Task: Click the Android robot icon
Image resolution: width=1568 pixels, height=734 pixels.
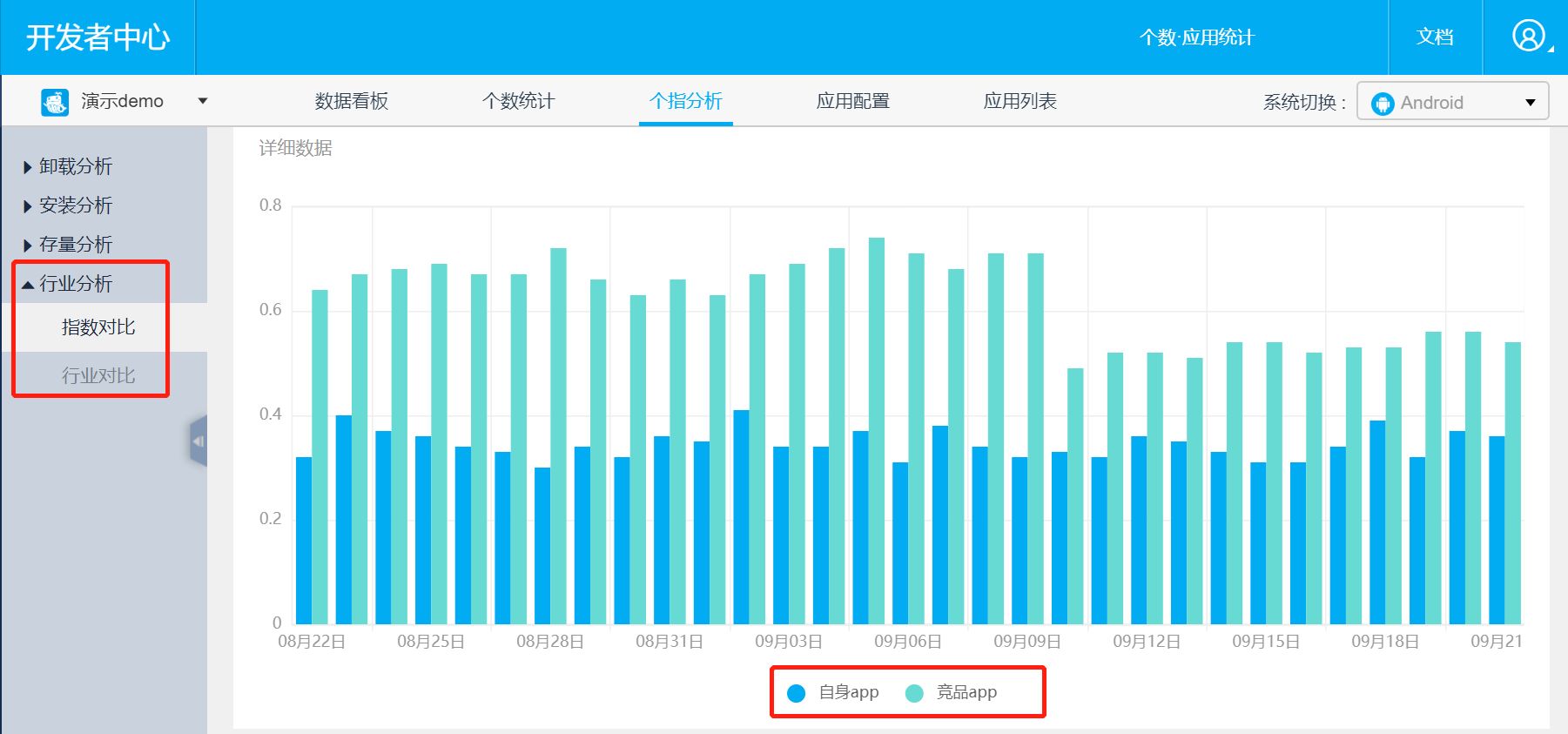Action: 1383,104
